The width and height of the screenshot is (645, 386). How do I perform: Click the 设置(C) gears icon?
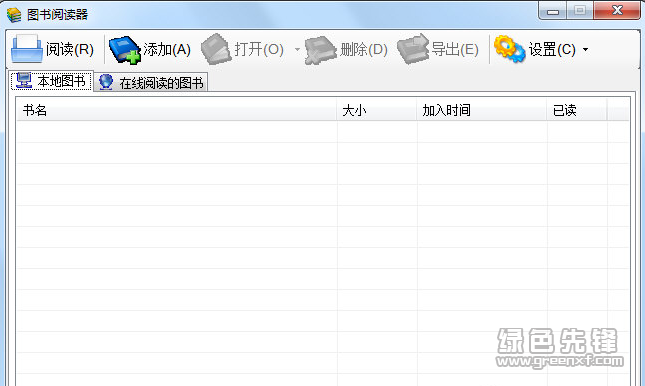[510, 49]
